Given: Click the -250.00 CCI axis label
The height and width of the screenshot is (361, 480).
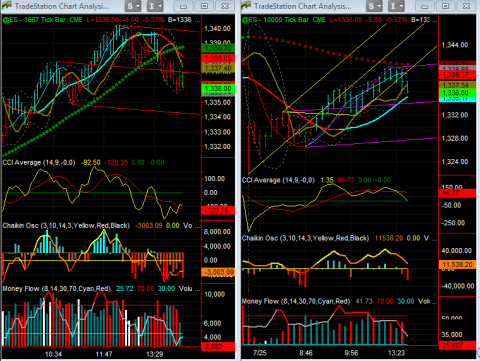Looking at the screenshot, I should point(453,223).
